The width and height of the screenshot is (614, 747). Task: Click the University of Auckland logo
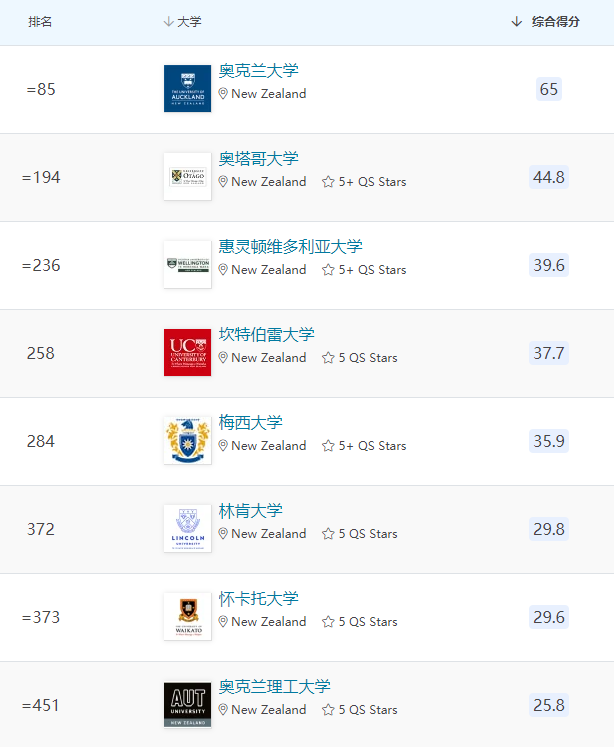pos(187,89)
